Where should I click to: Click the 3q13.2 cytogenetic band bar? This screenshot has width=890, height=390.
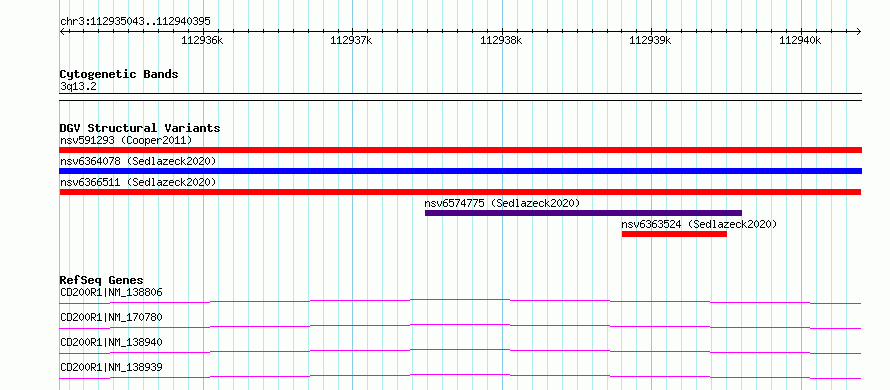pos(460,97)
